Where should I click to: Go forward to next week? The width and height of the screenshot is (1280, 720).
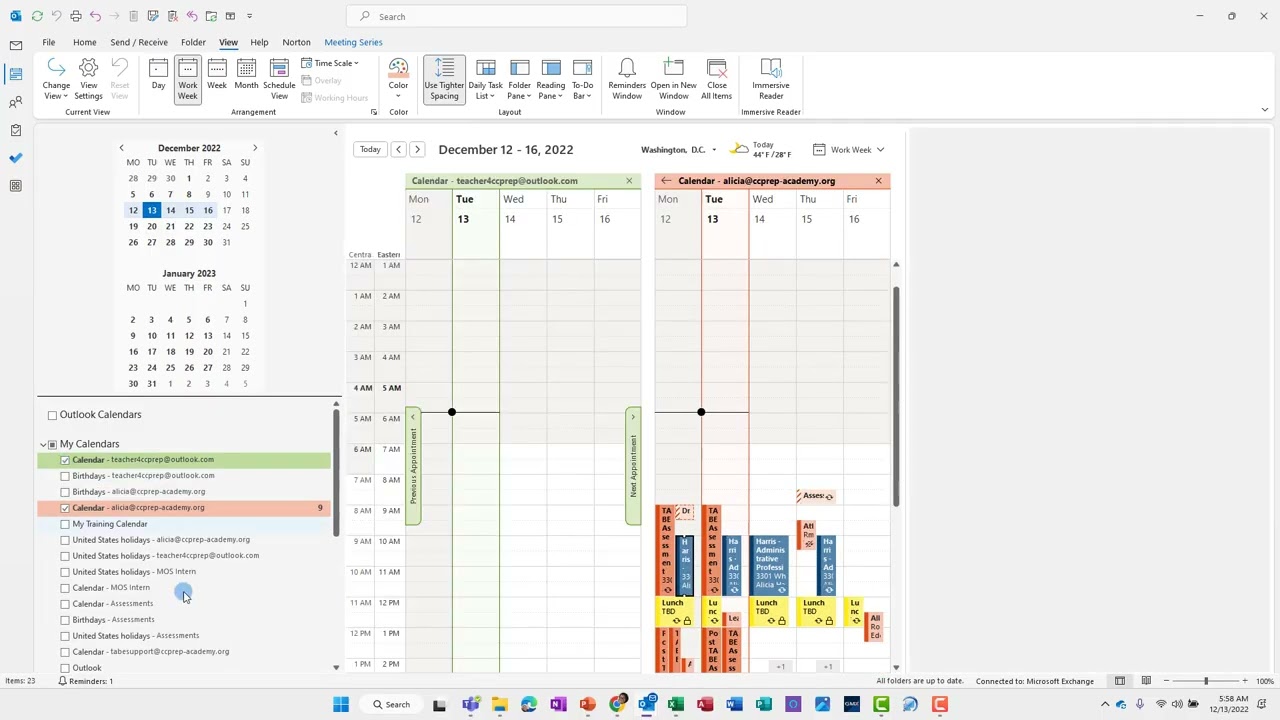coord(417,150)
